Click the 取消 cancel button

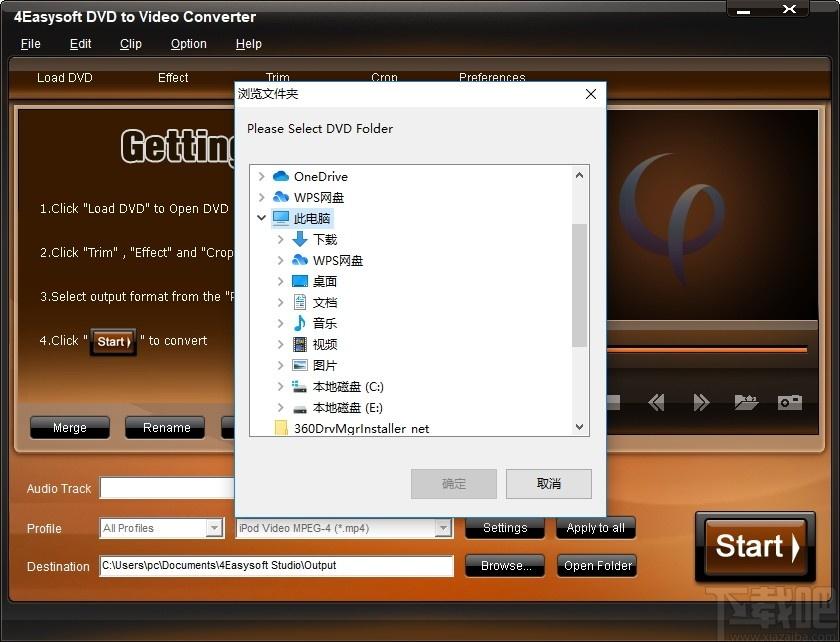(x=549, y=484)
